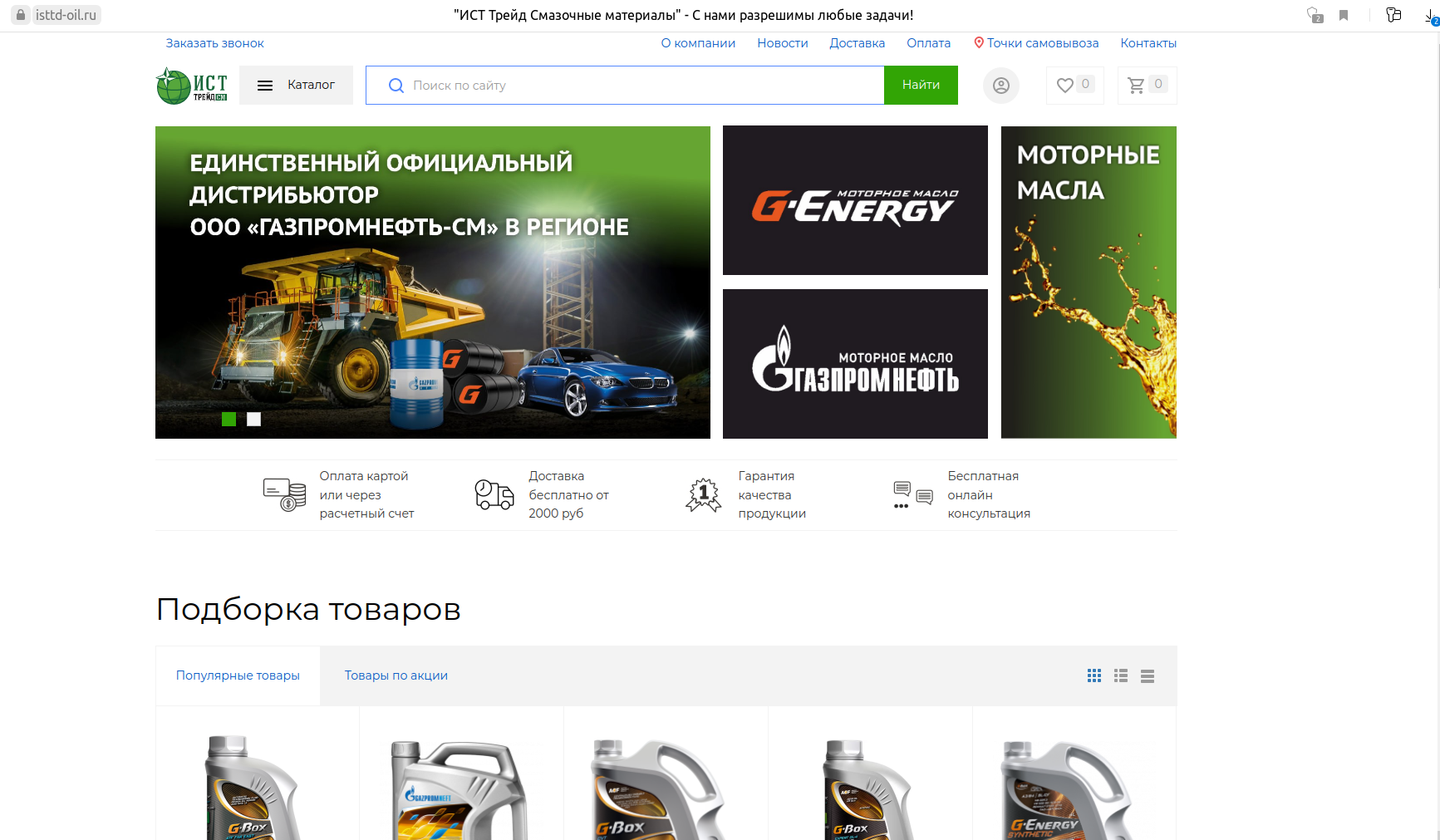
Task: Open the first G-Box product canister
Action: (252, 787)
